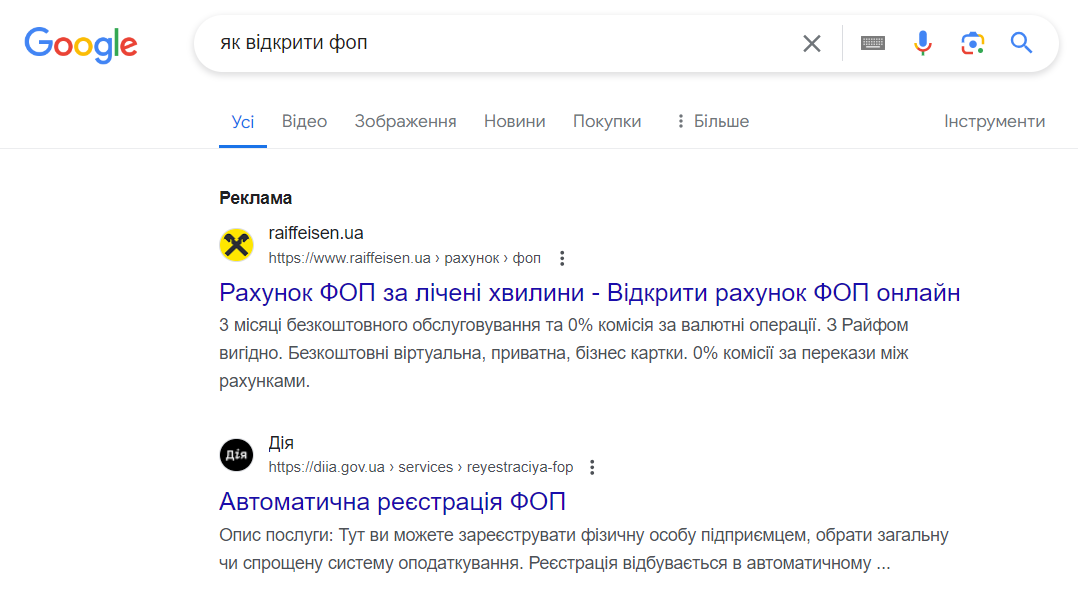Click the Raiffeisen site favicon

coord(236,244)
